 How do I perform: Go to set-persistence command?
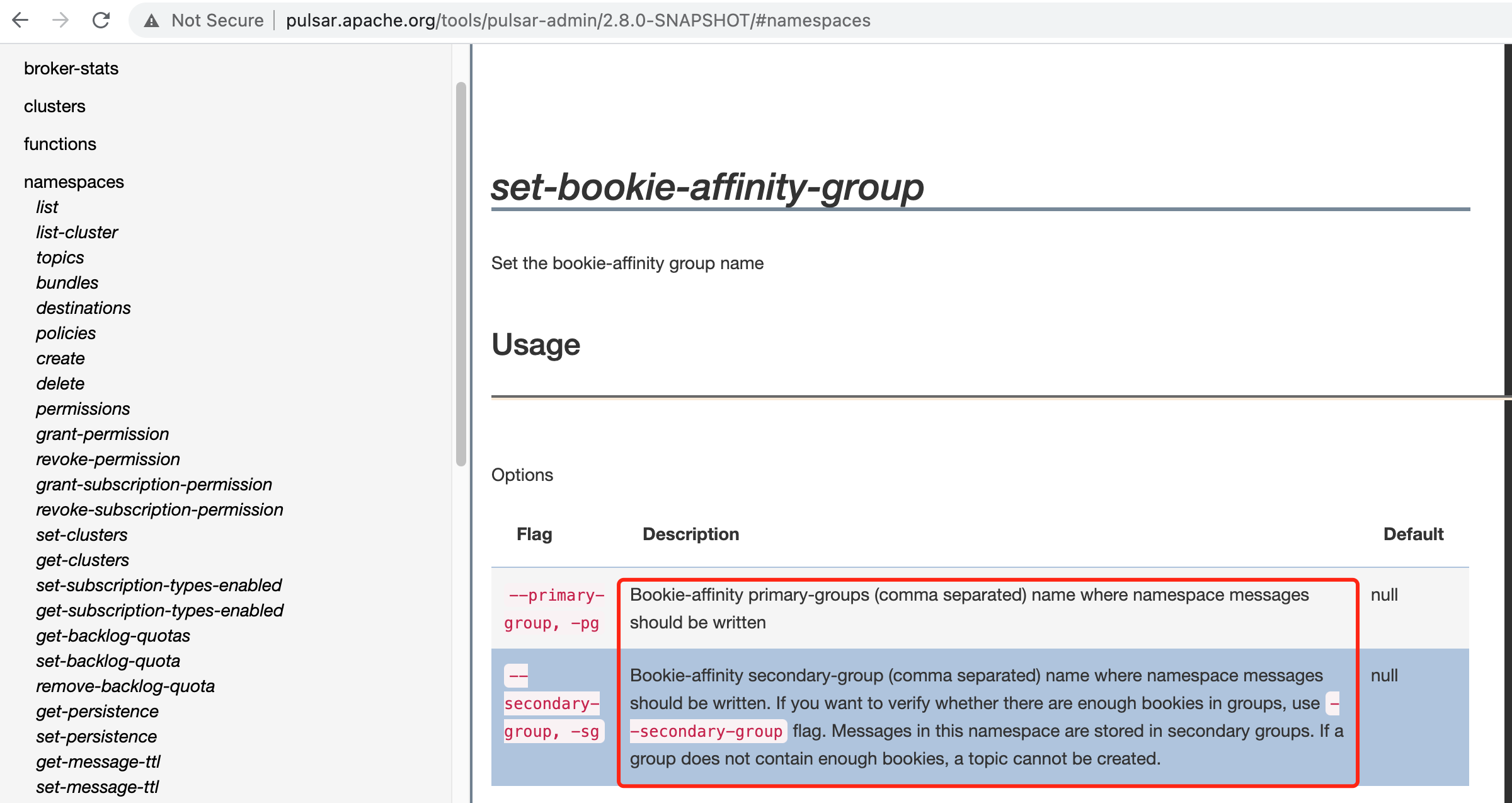click(96, 736)
